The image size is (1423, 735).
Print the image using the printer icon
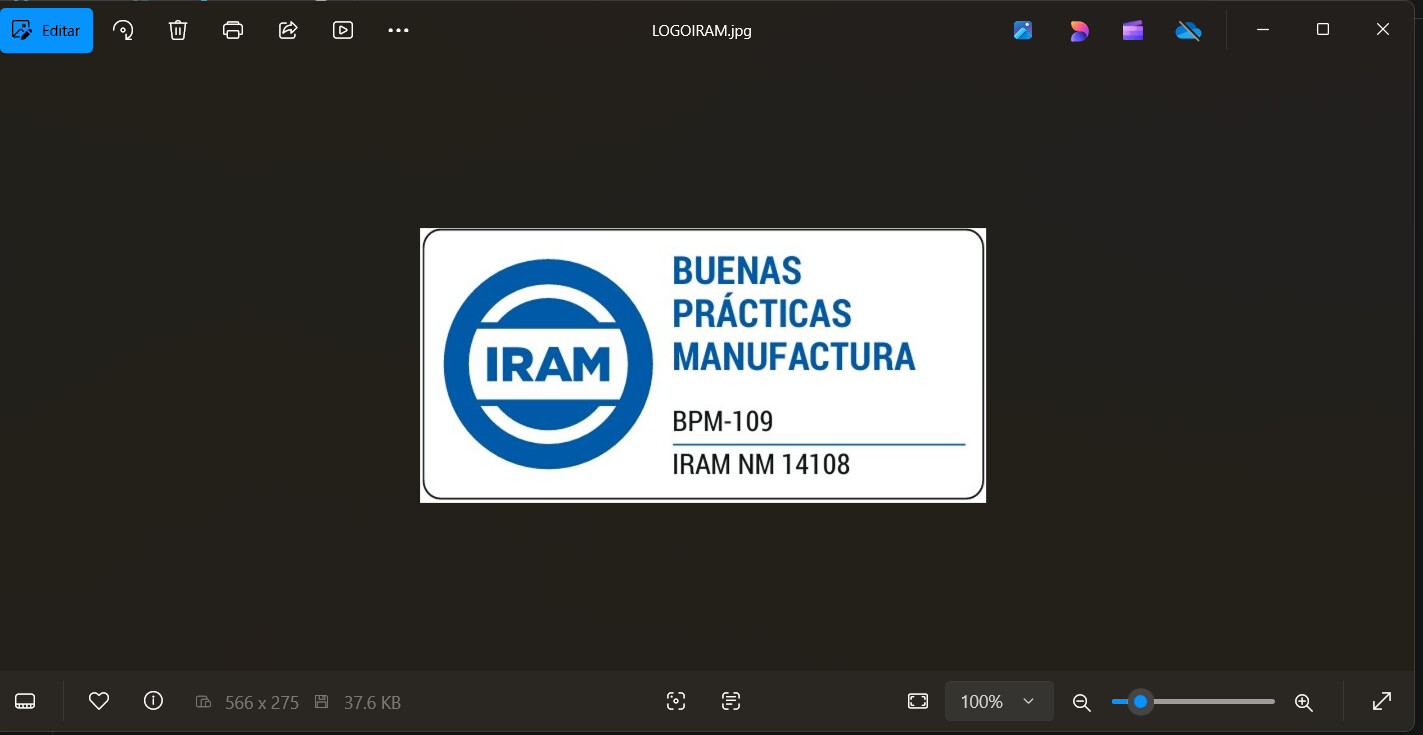click(233, 30)
